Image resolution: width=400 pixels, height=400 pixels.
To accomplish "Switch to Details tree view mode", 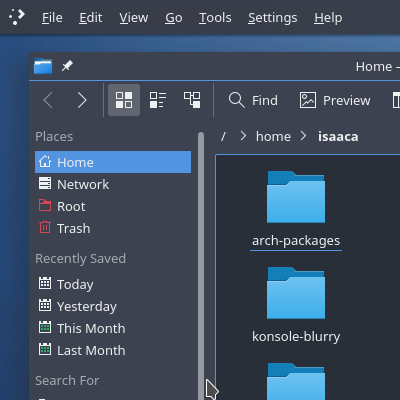I will click(192, 100).
